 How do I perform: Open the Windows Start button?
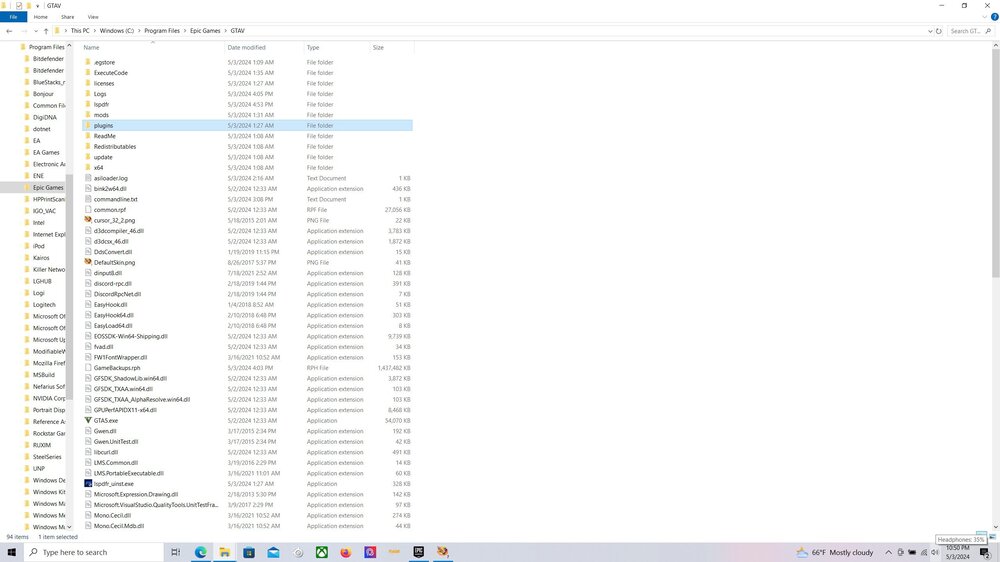[11, 552]
